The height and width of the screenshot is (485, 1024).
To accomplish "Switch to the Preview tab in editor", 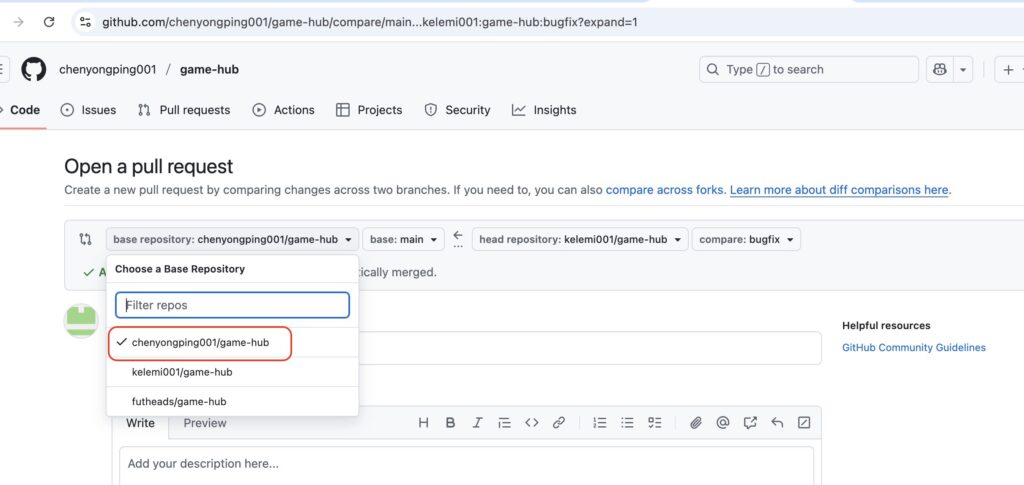I will (205, 423).
